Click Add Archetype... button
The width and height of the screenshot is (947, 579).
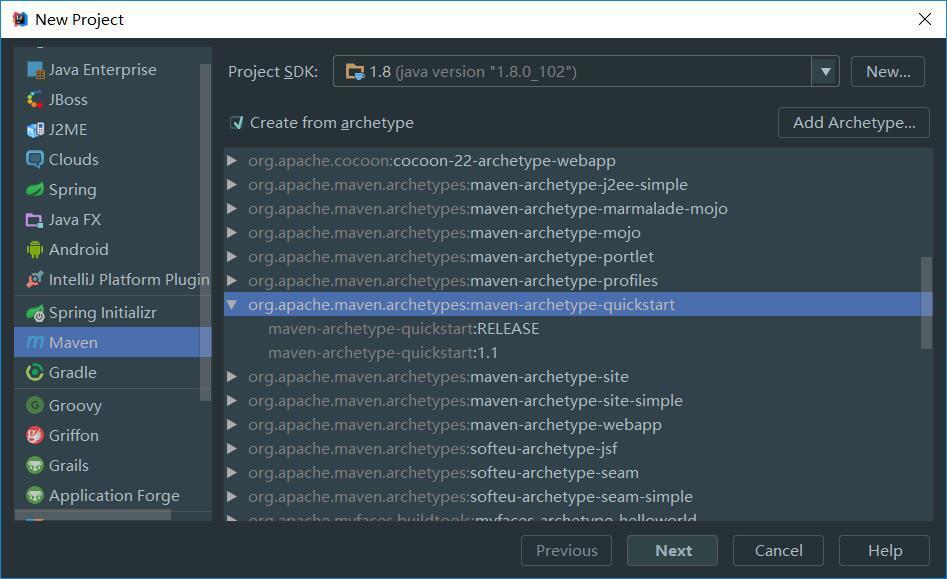pos(853,123)
